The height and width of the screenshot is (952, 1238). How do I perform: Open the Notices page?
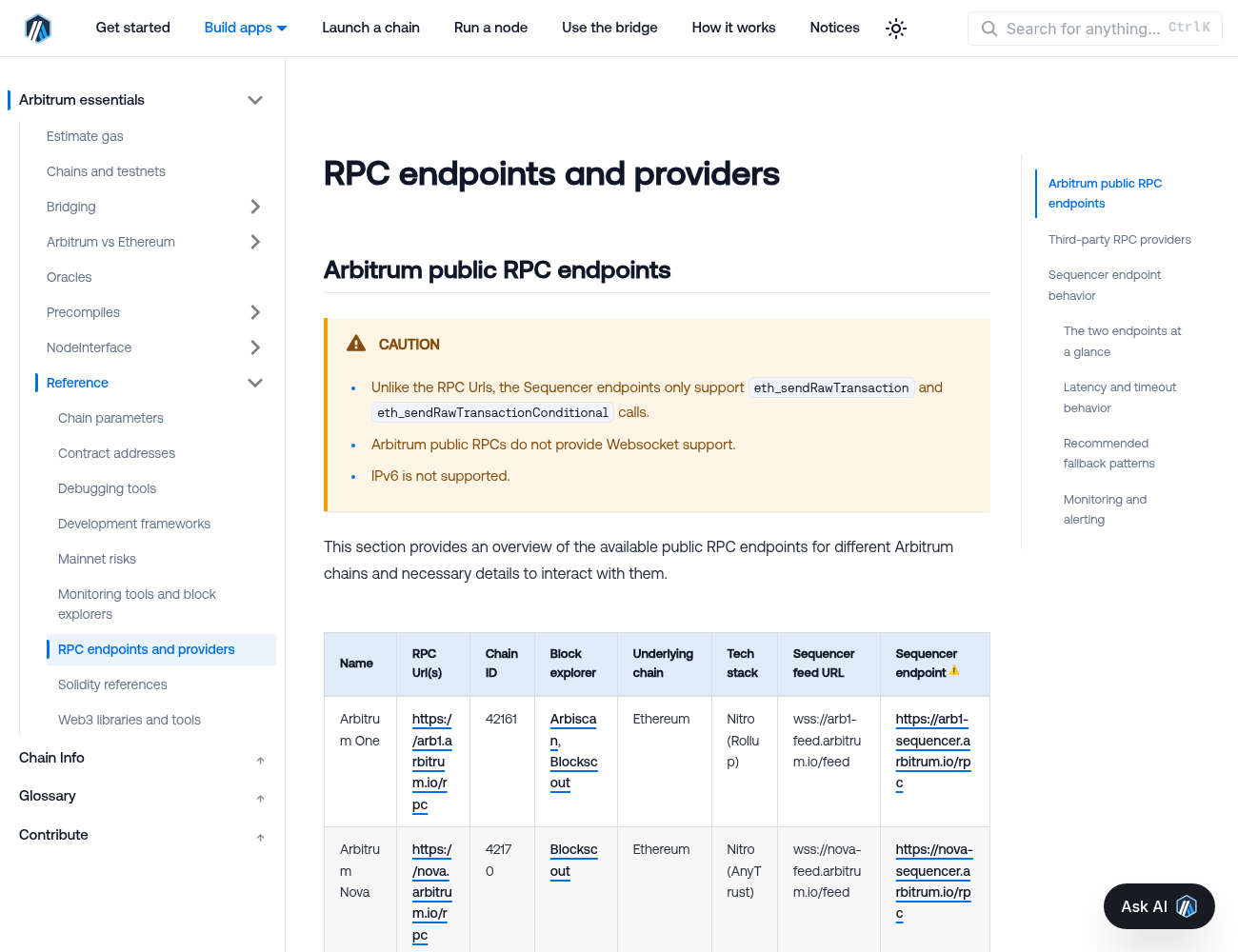coord(834,28)
